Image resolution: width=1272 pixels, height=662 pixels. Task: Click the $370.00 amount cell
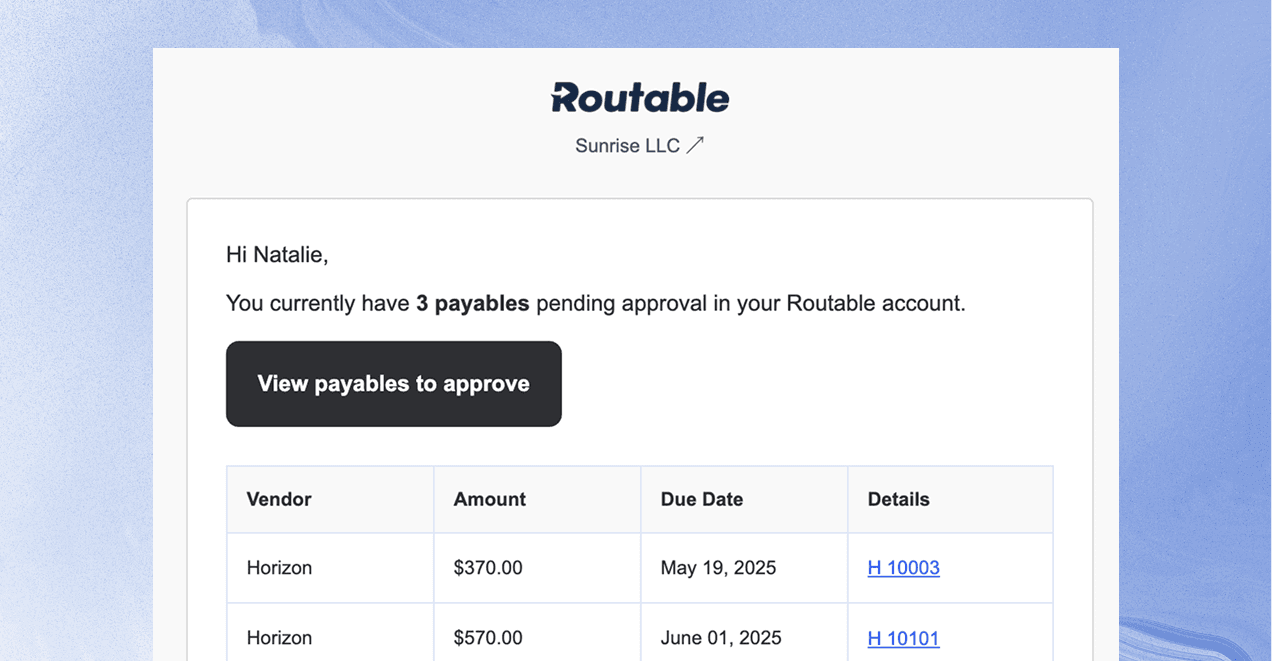[x=487, y=568]
